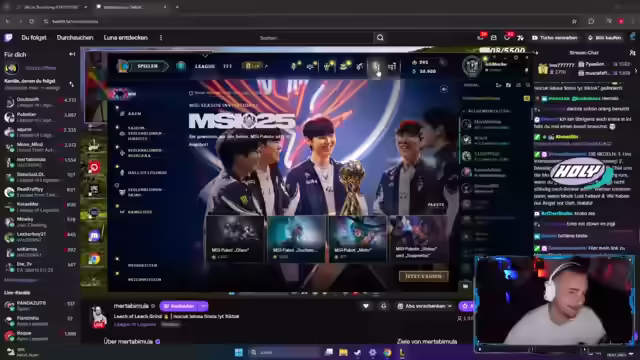Click the magnifier search button
The image size is (640, 360).
[x=380, y=38]
